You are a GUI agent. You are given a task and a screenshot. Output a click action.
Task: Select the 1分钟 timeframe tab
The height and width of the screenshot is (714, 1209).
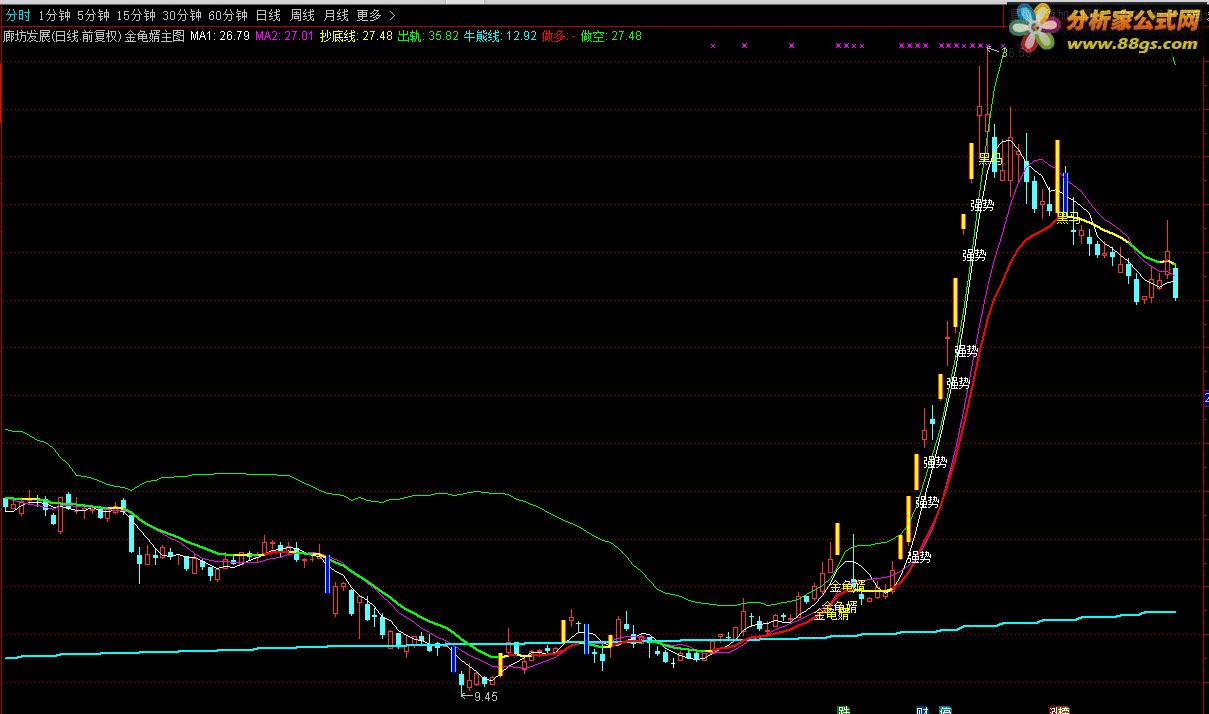click(x=54, y=16)
